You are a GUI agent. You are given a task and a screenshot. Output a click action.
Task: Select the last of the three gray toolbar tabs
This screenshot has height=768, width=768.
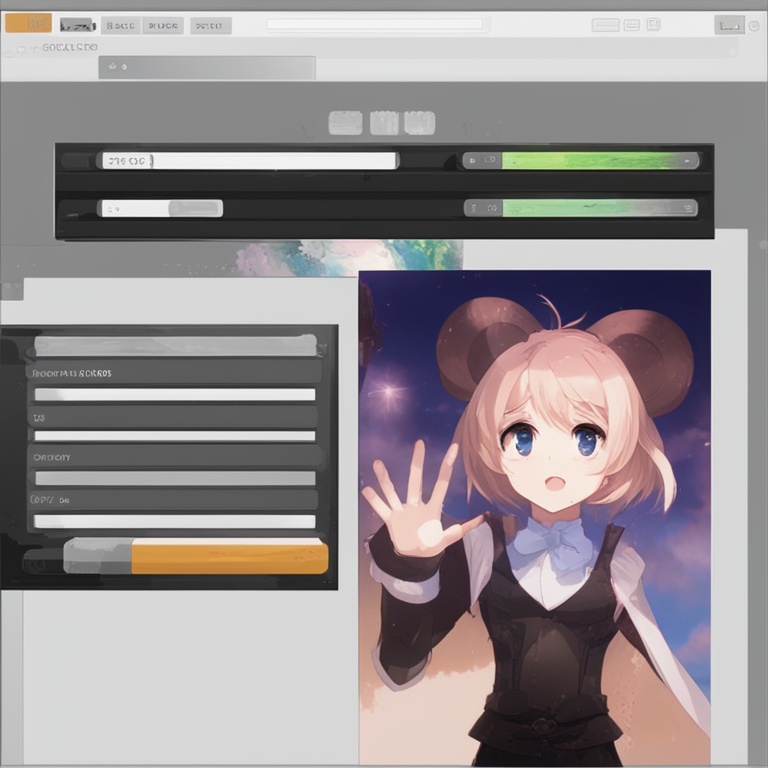click(x=211, y=25)
